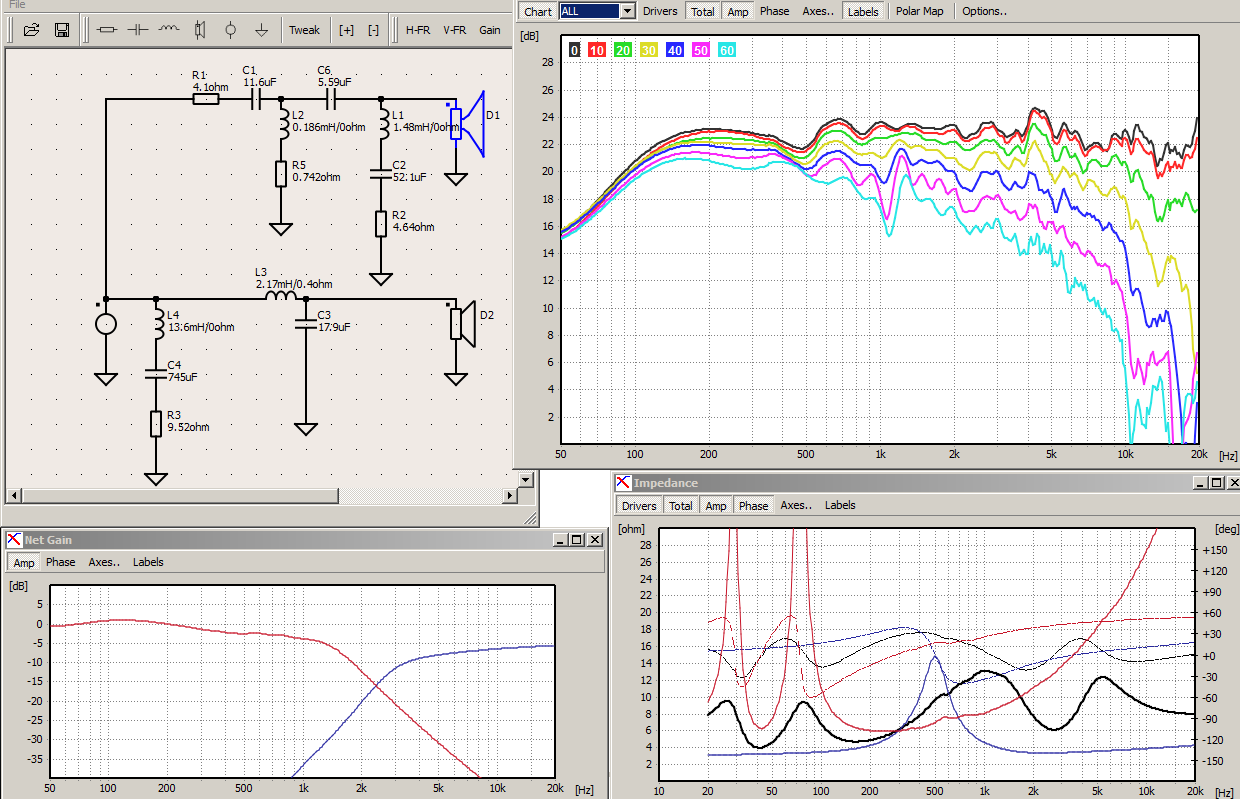Open Axes.. in the Net Gain window
Image resolution: width=1240 pixels, height=799 pixels.
coord(104,562)
